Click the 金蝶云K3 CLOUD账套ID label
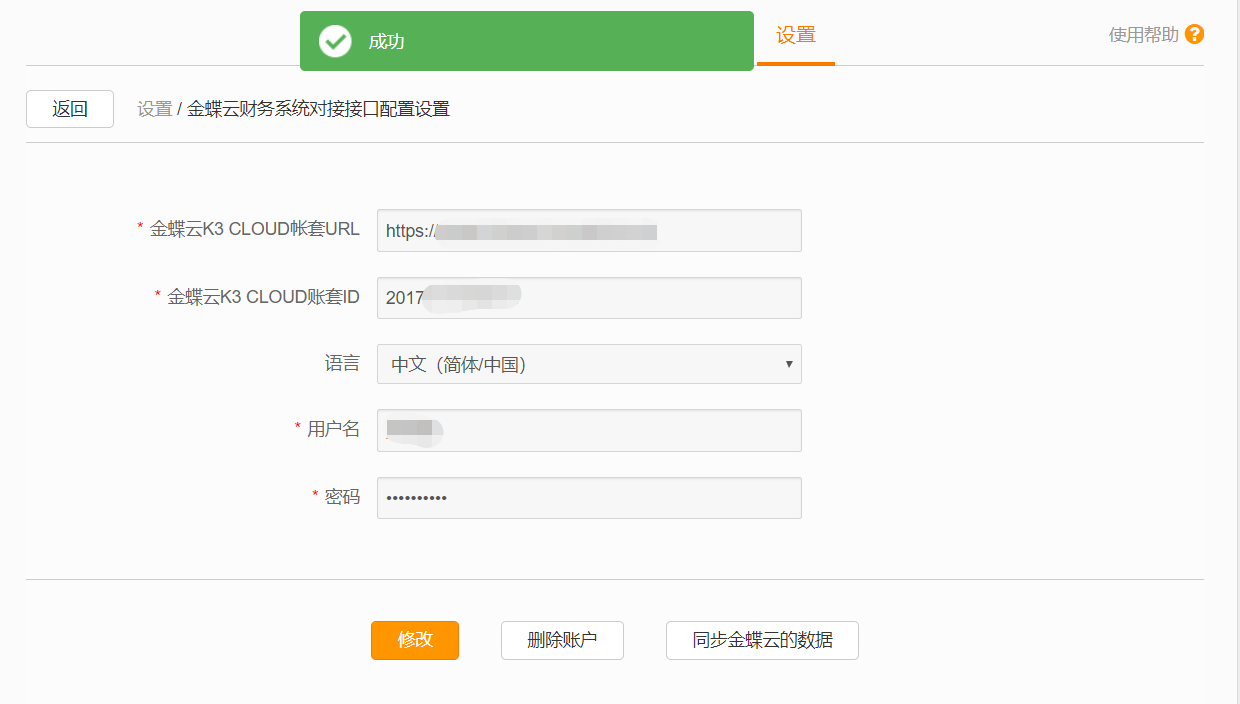Image resolution: width=1240 pixels, height=704 pixels. pyautogui.click(x=263, y=297)
